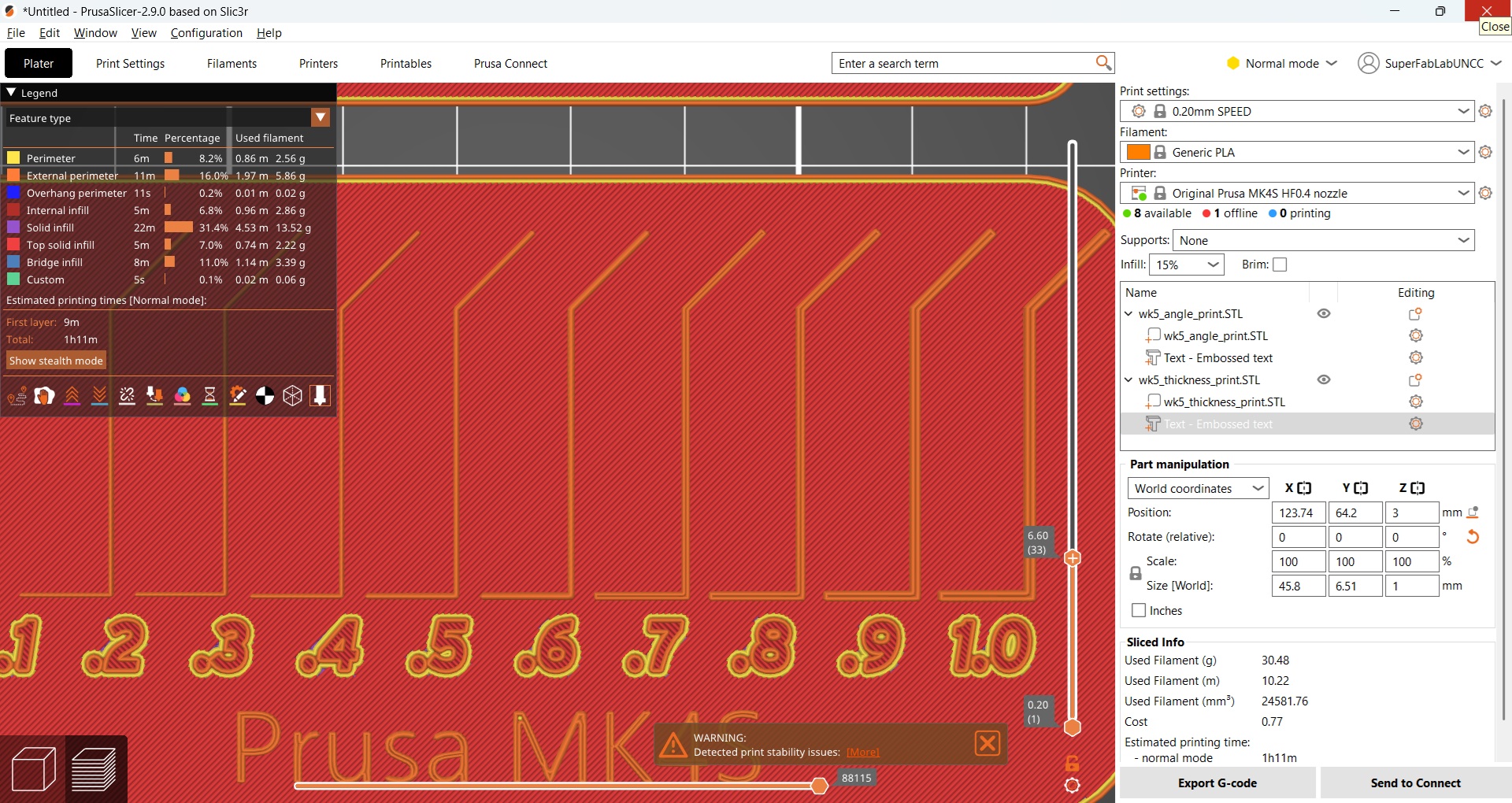
Task: Collapse the Legend panel triangle
Action: pos(11,92)
